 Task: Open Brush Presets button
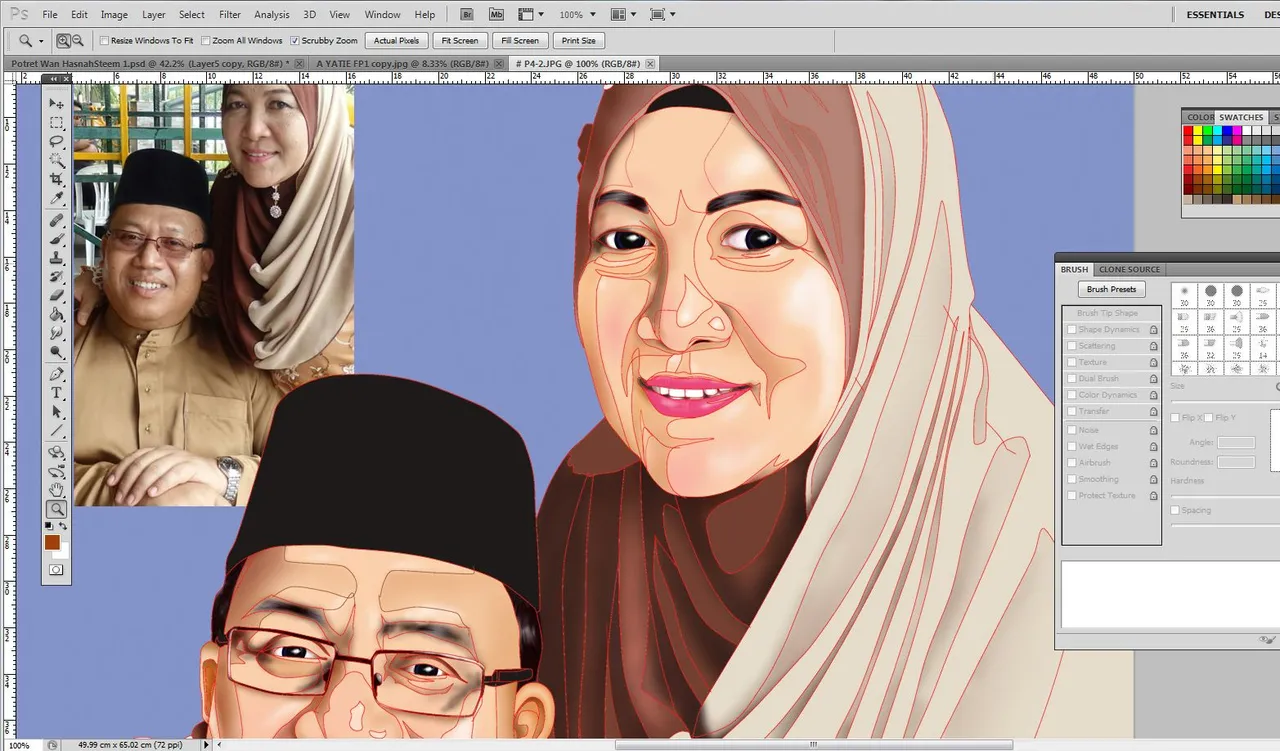(1111, 289)
